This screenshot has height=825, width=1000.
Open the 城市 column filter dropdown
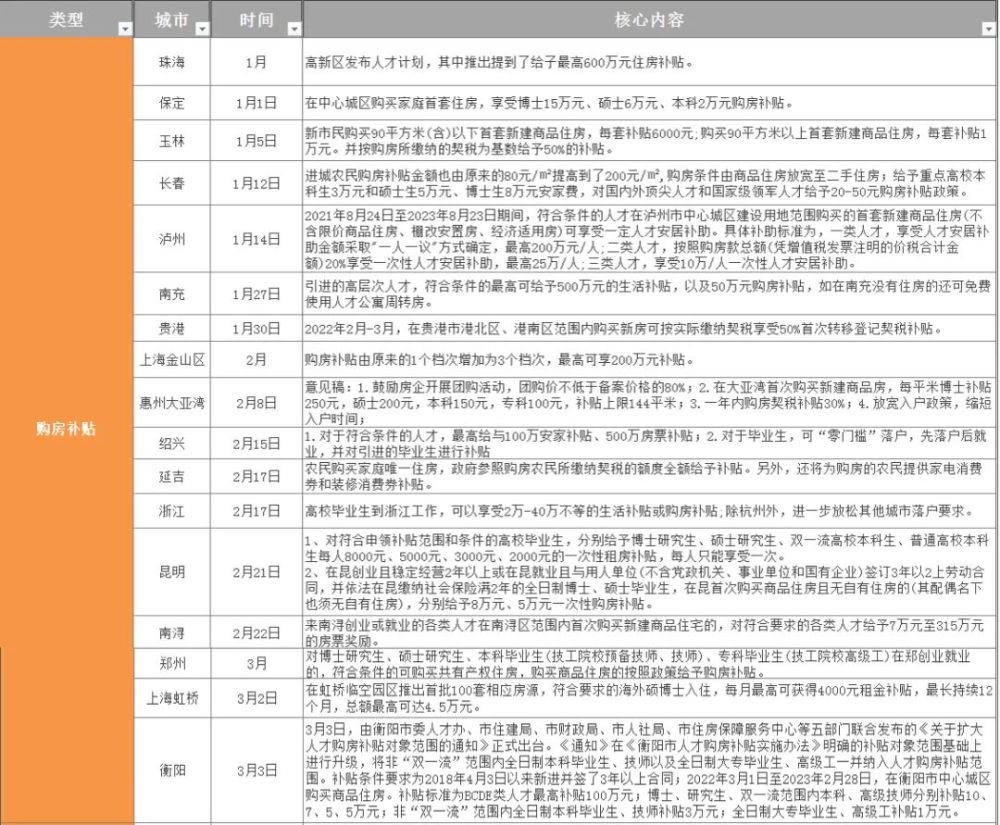[202, 29]
